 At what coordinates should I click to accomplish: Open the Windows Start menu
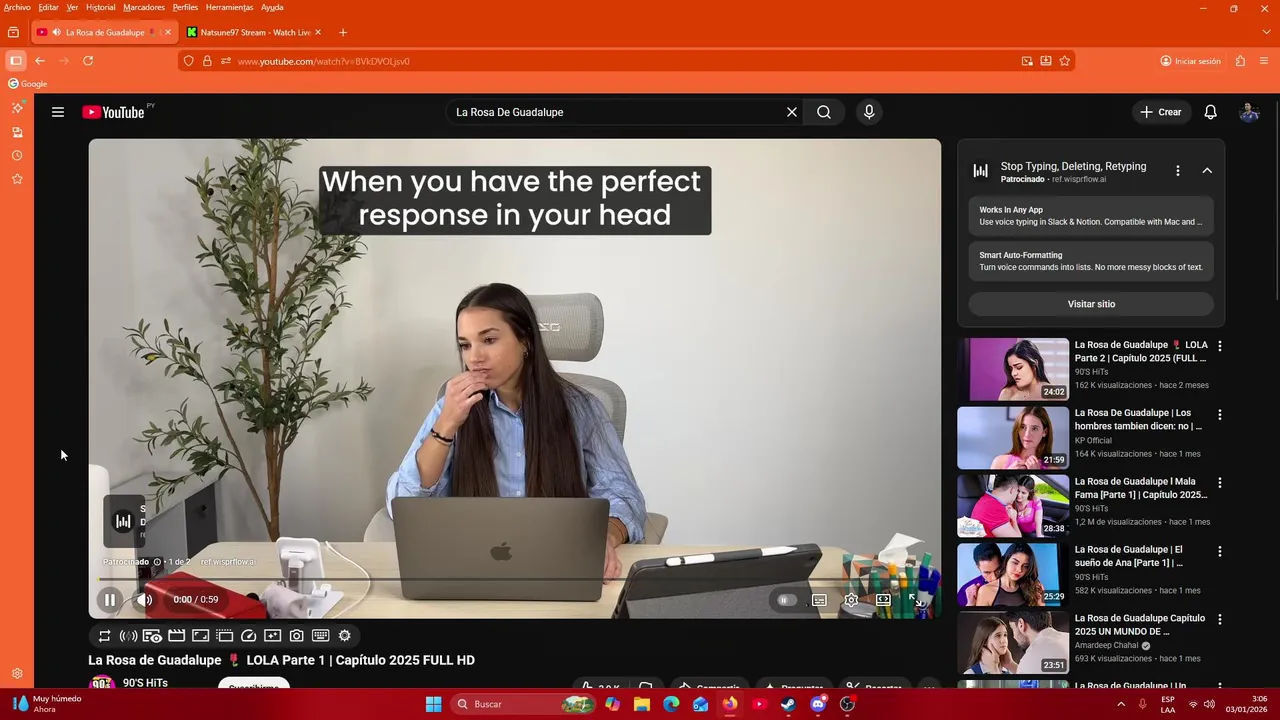[433, 704]
